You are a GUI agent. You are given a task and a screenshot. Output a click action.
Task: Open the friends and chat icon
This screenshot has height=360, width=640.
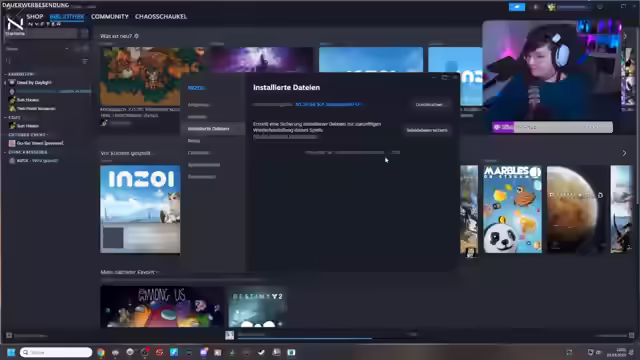click(631, 336)
